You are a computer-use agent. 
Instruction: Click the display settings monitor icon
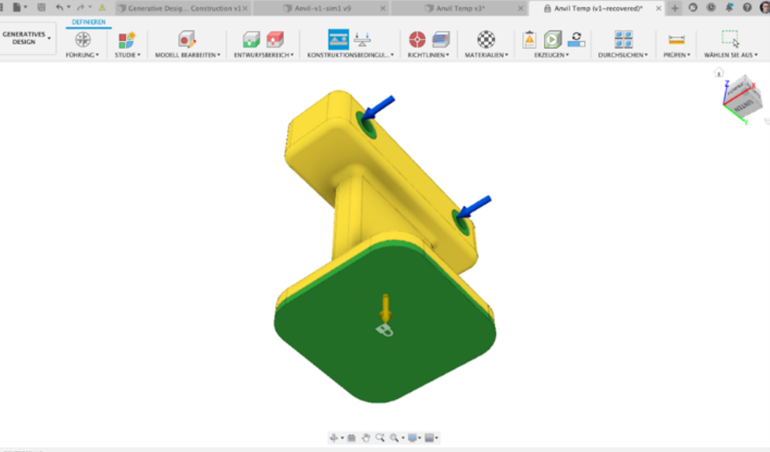pos(412,438)
